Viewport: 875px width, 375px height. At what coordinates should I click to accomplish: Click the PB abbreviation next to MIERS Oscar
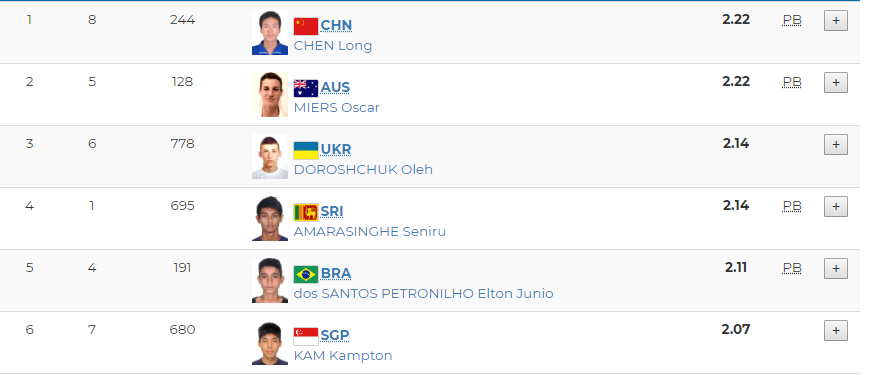(792, 82)
